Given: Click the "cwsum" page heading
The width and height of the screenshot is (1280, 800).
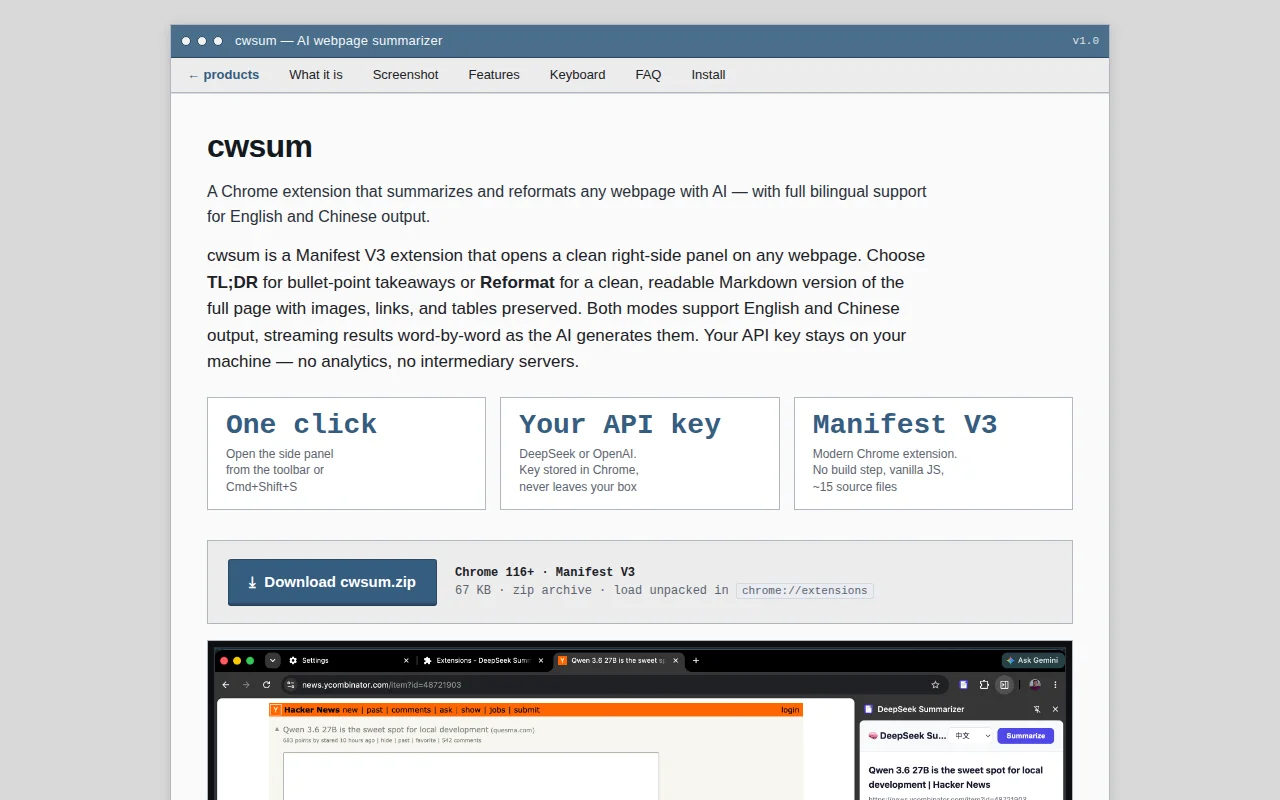Looking at the screenshot, I should click(259, 147).
